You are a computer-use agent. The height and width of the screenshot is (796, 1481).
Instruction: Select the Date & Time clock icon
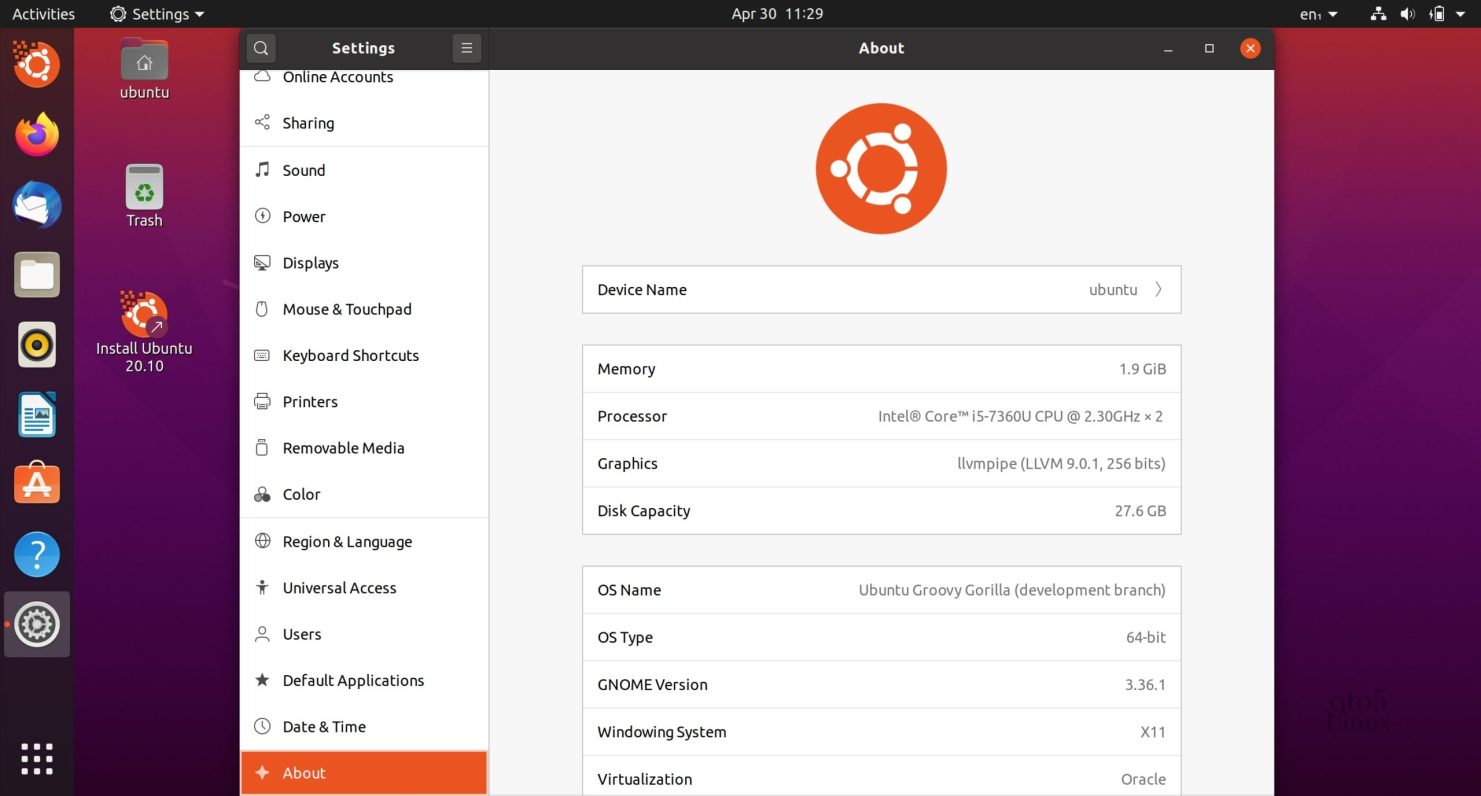pyautogui.click(x=262, y=726)
